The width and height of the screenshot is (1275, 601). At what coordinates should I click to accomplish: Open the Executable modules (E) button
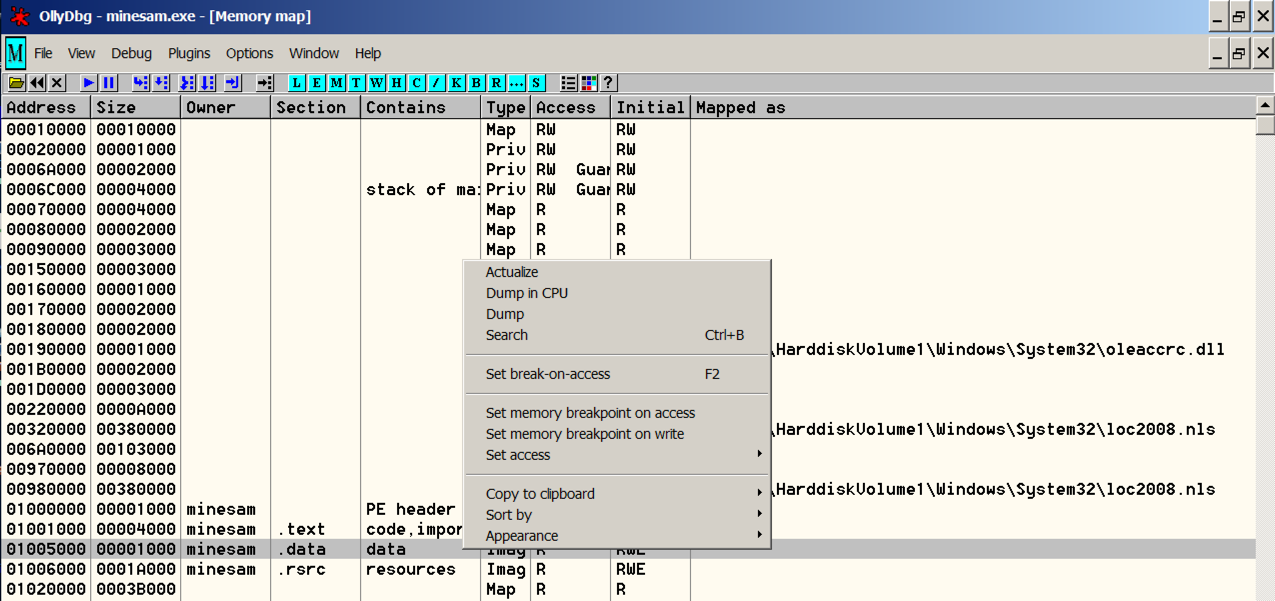pos(317,83)
